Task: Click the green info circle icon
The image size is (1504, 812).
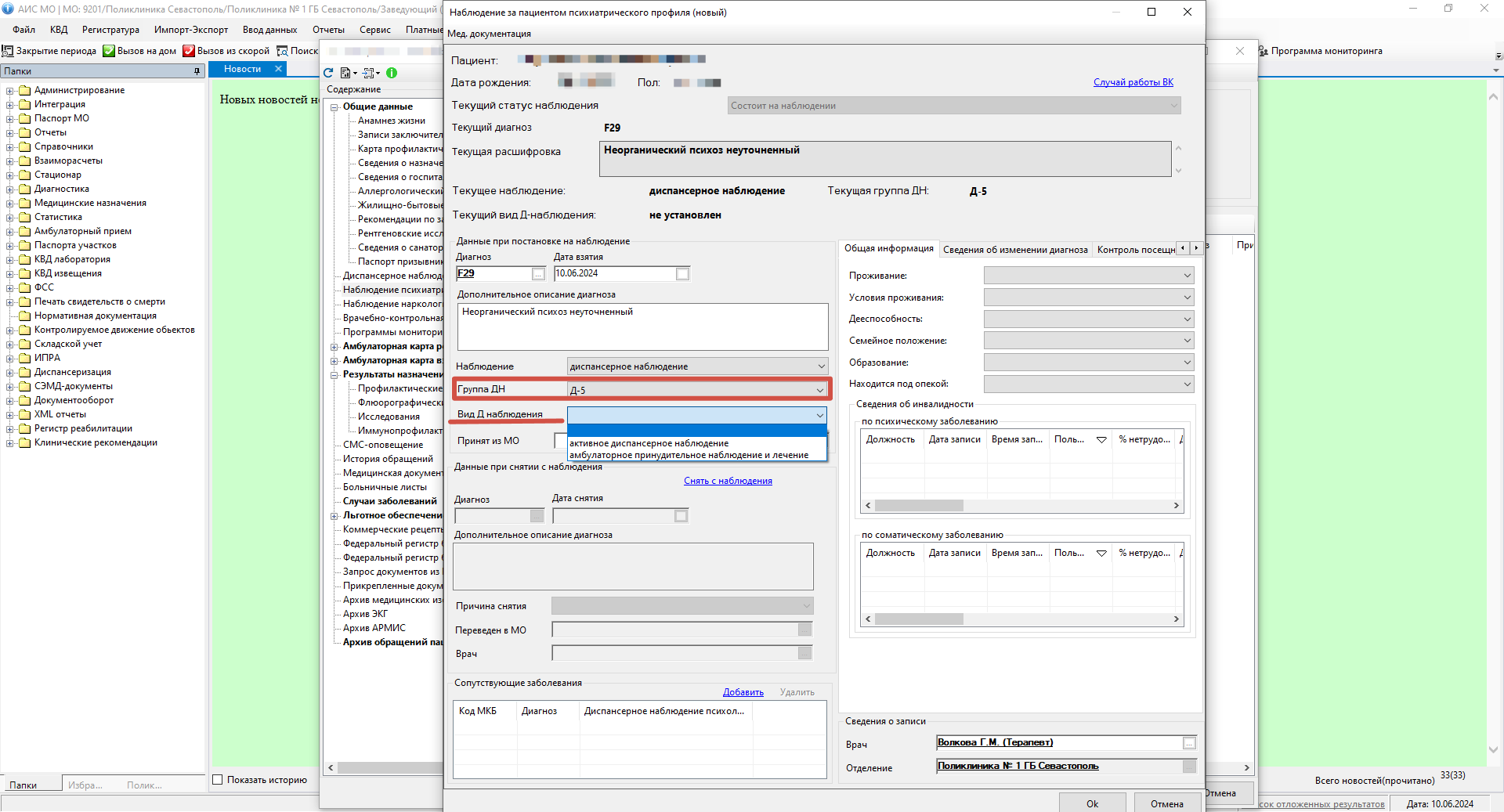Action: click(x=392, y=73)
